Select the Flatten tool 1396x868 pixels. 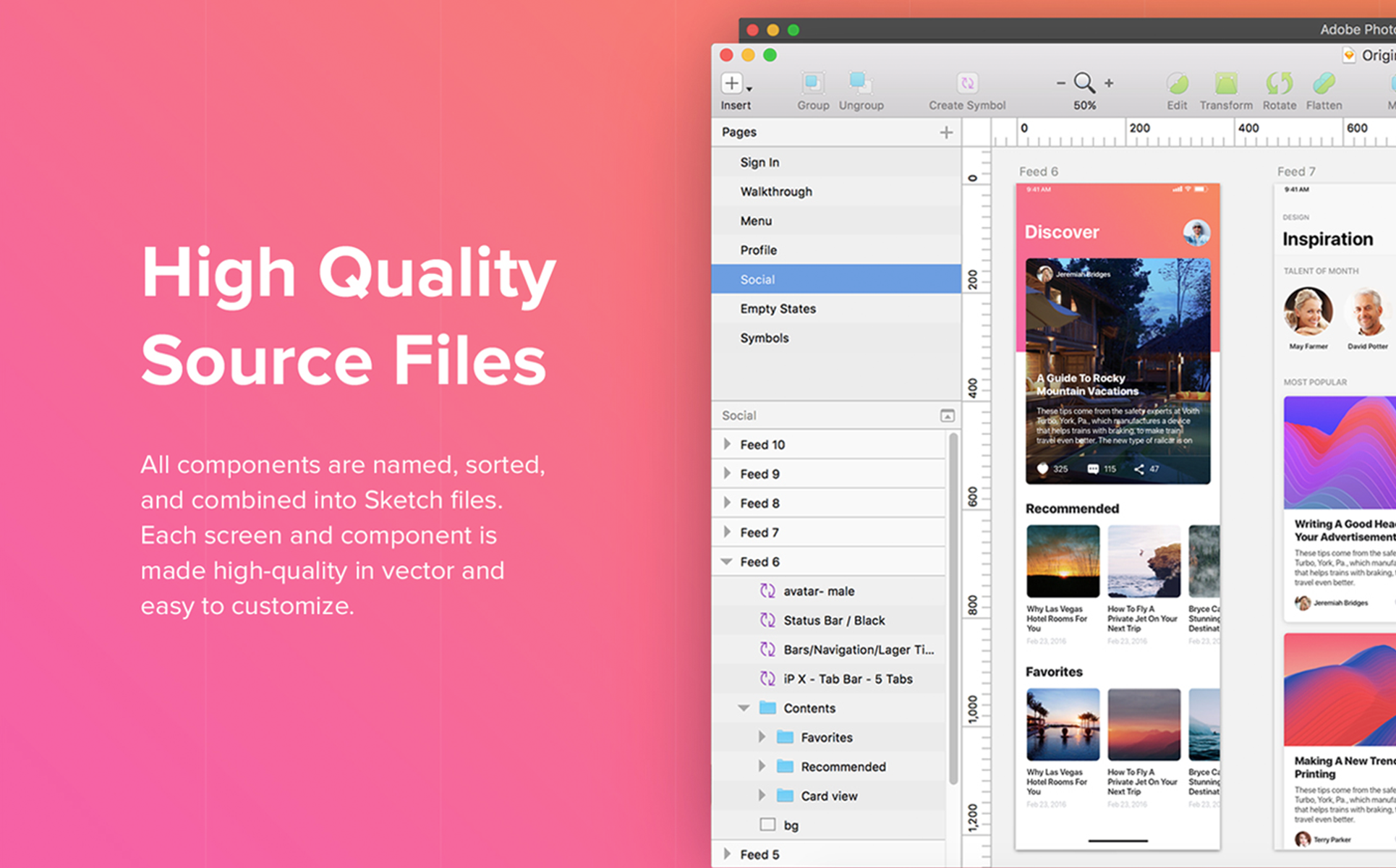tap(1324, 85)
